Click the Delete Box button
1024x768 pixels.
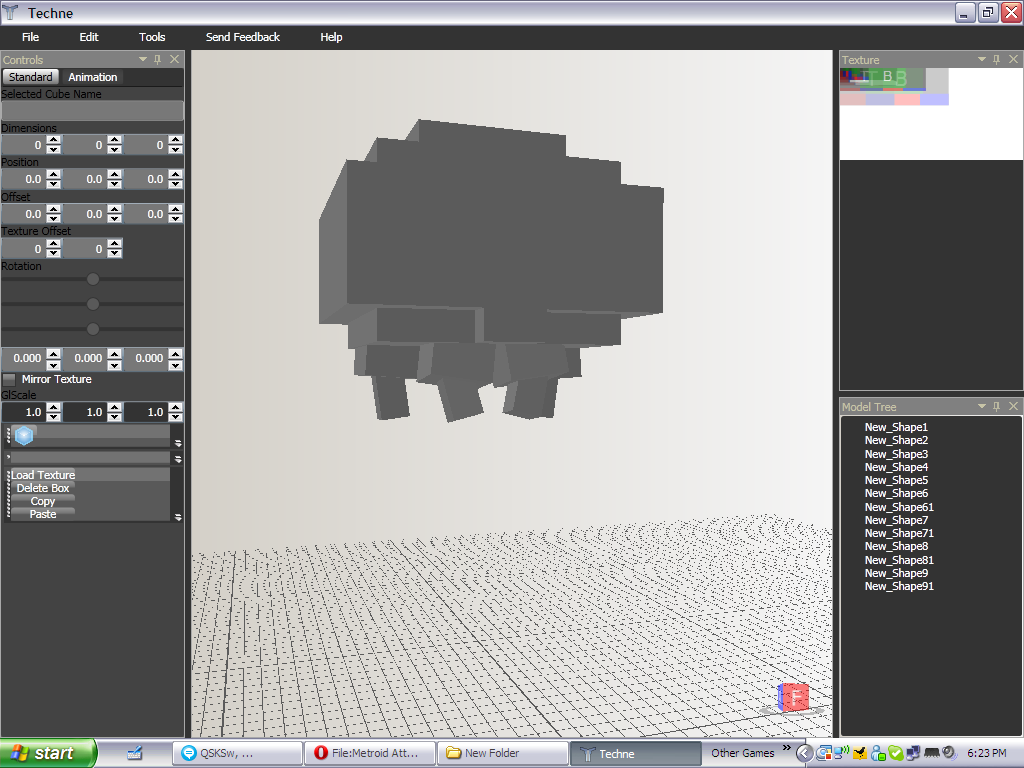43,488
